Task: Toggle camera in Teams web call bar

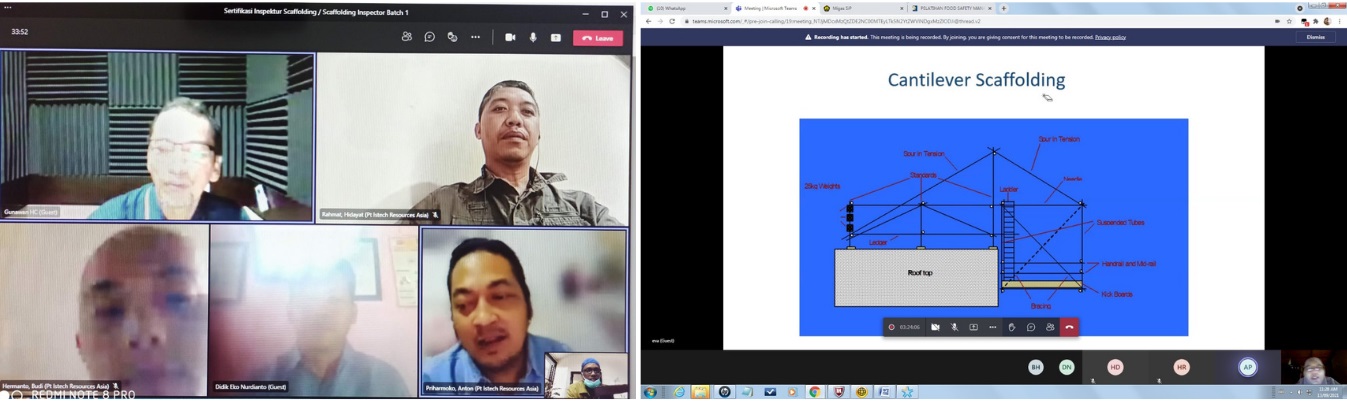Action: [935, 327]
